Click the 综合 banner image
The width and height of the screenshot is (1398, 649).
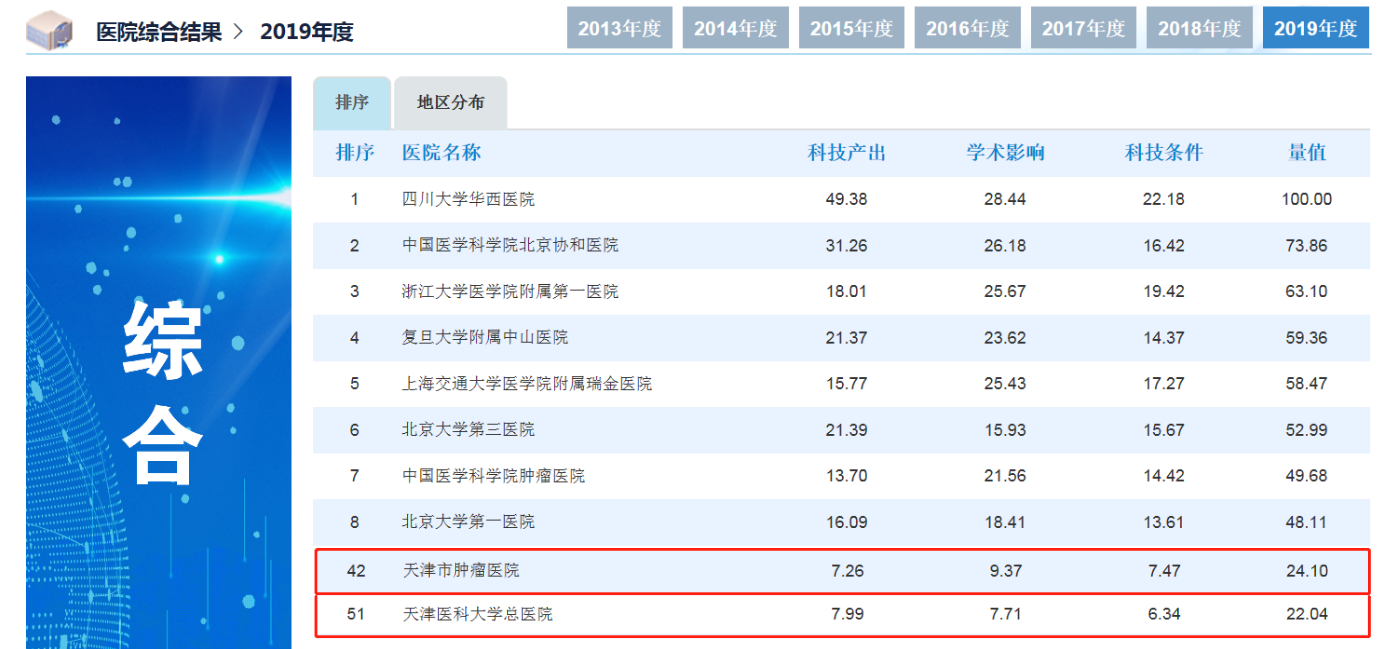tap(159, 362)
